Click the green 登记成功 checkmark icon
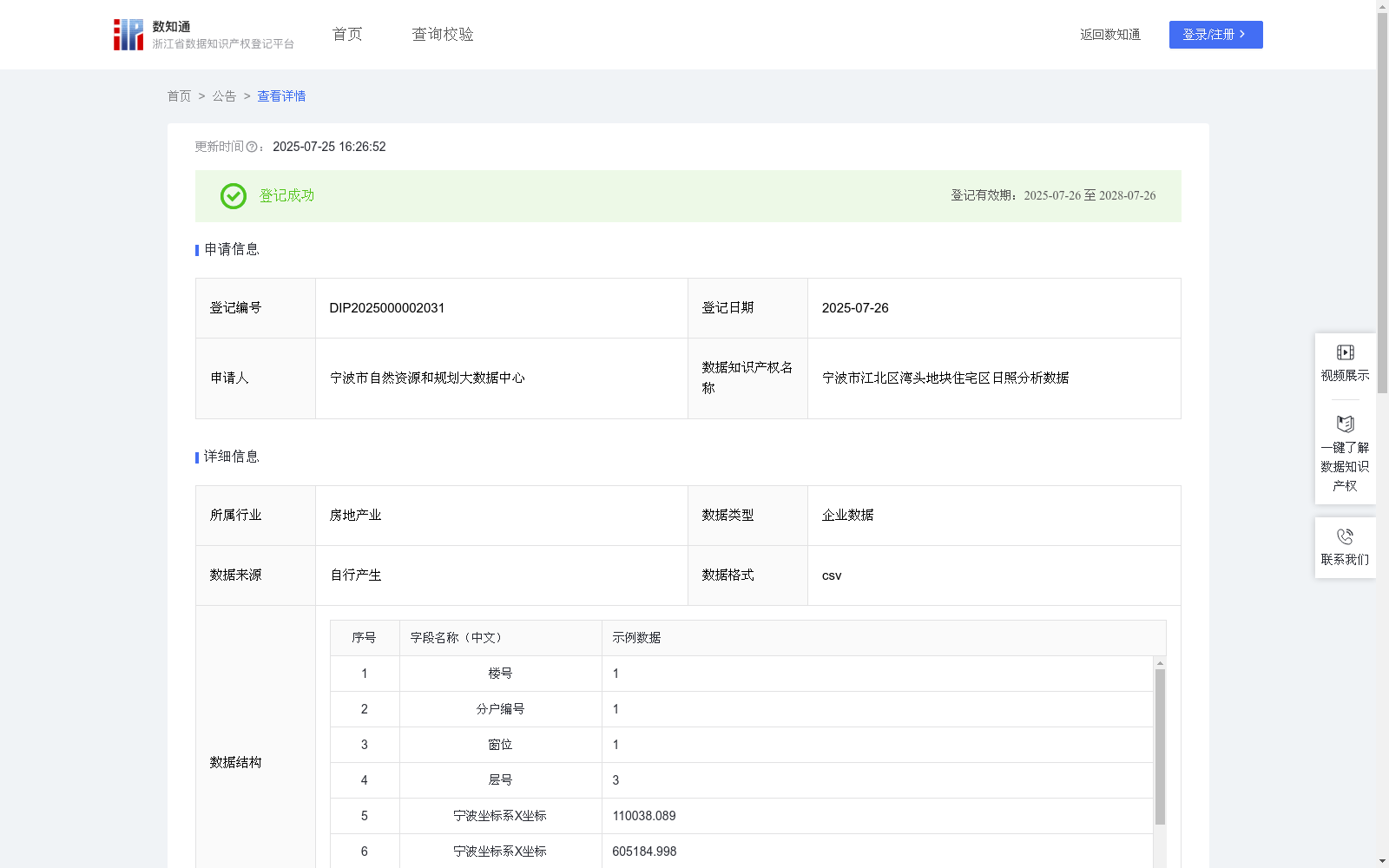Viewport: 1389px width, 868px height. click(232, 196)
